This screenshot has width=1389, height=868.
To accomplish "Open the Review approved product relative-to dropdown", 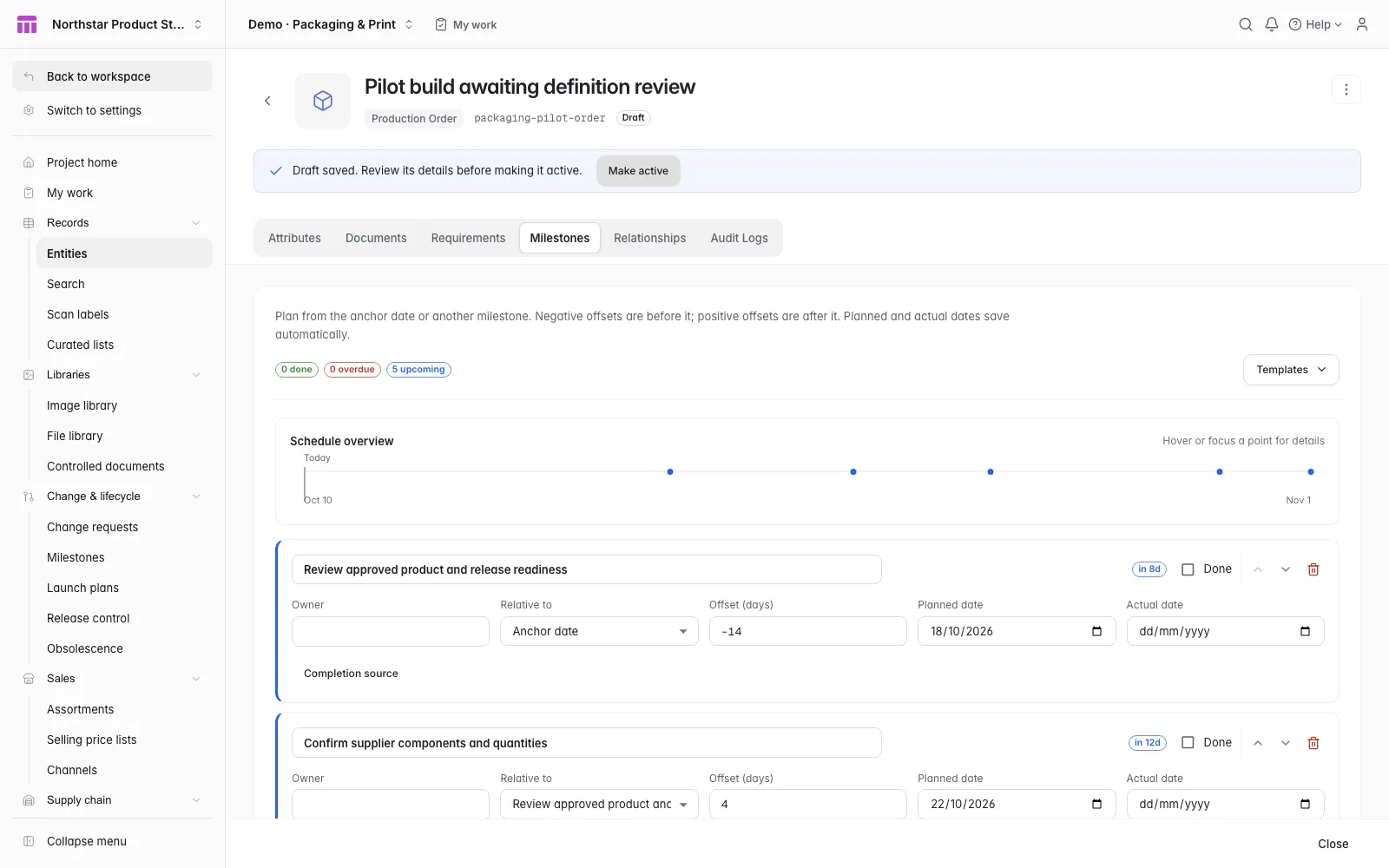I will pyautogui.click(x=599, y=804).
